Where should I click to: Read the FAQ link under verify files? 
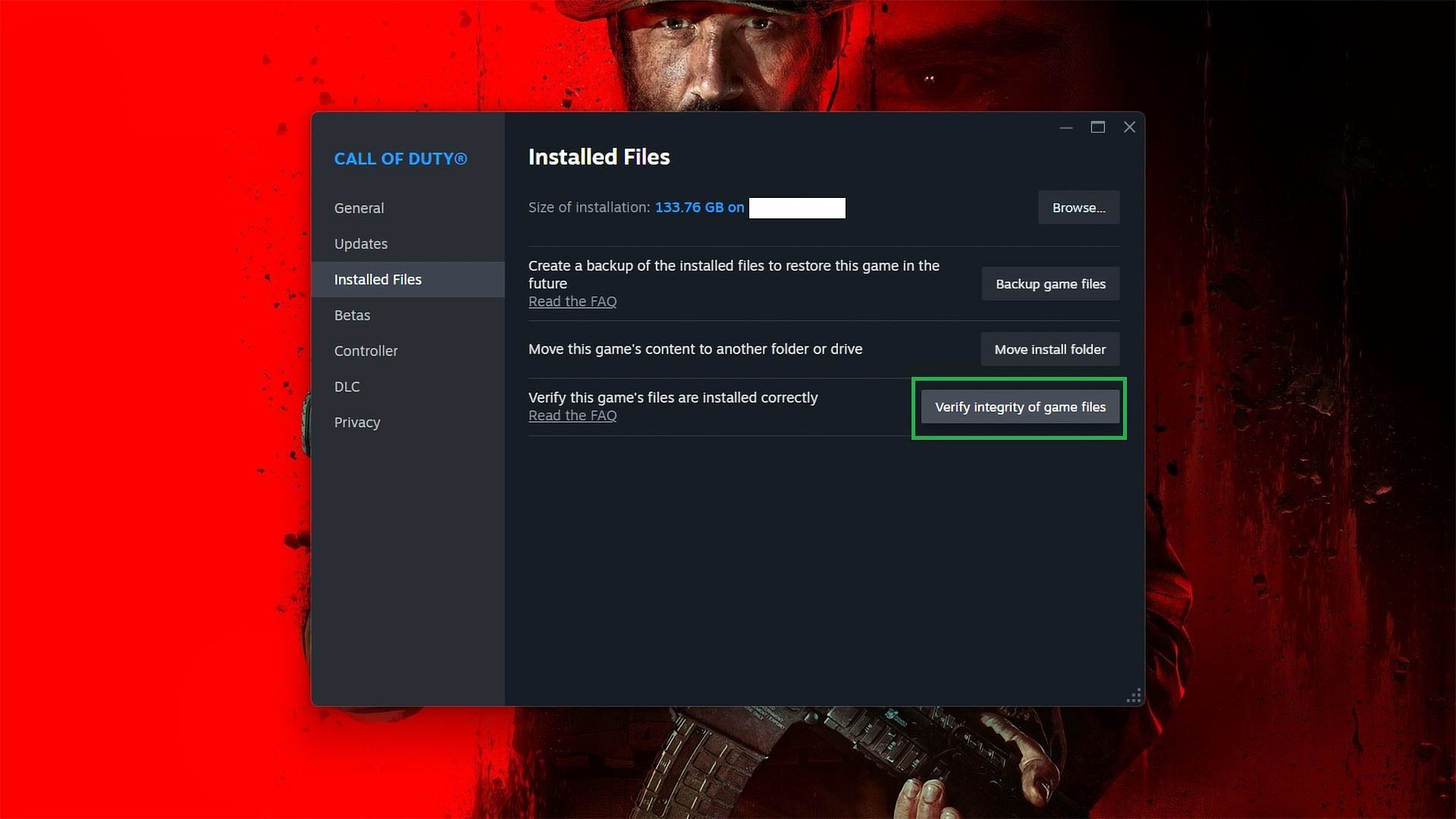(572, 415)
